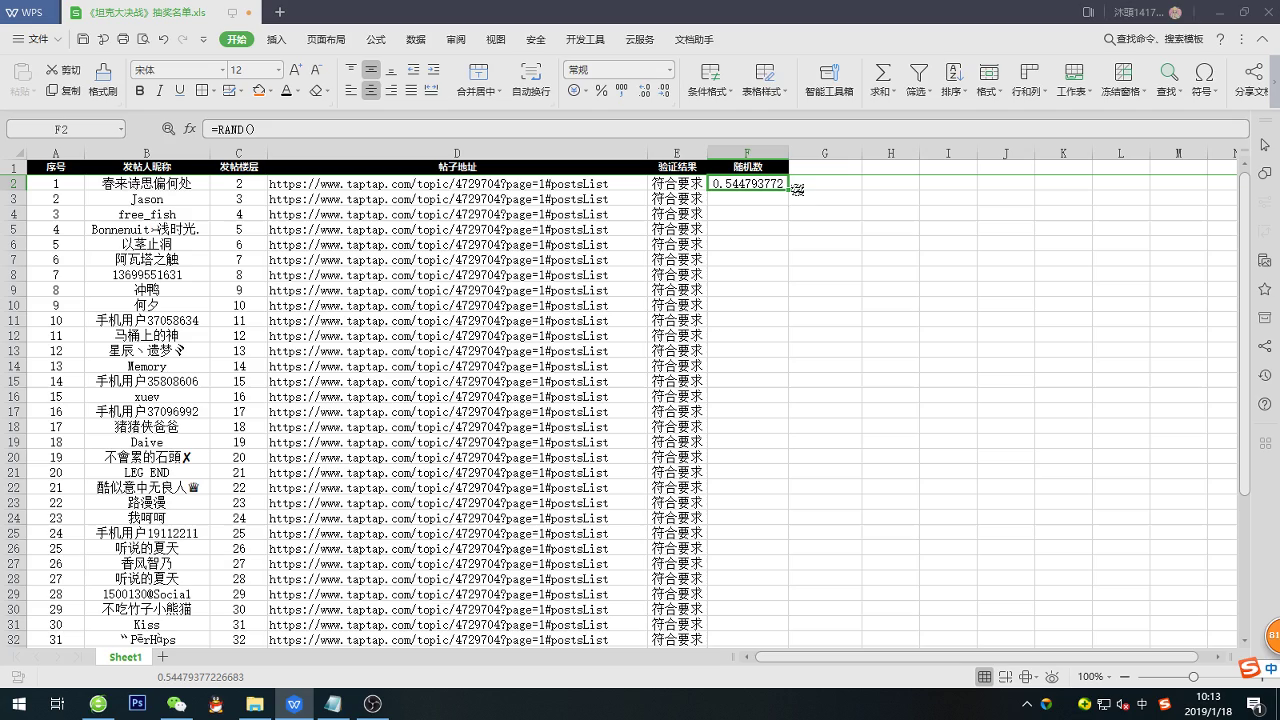Open the Freeze Panes (冻结窗格) tool

(x=1122, y=73)
